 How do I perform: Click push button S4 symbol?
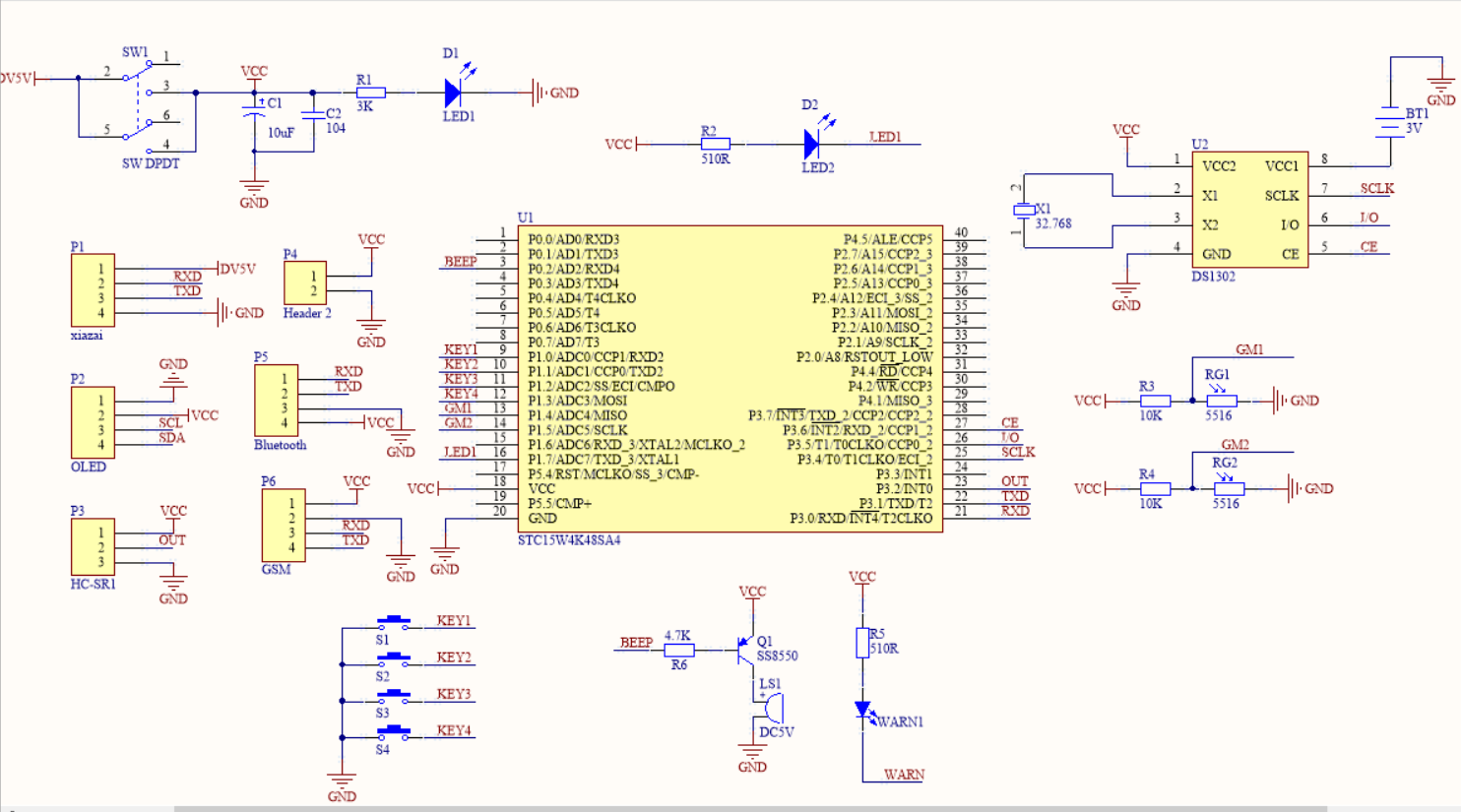[394, 732]
